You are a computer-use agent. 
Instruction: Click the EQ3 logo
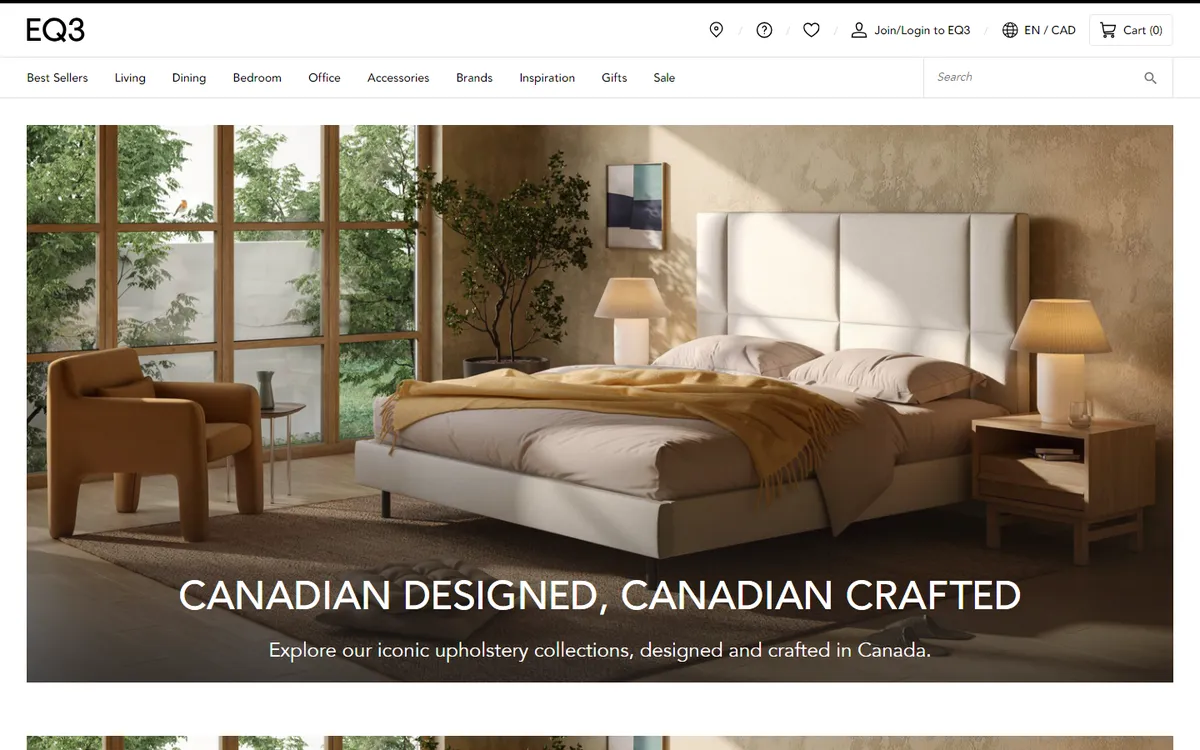tap(56, 30)
